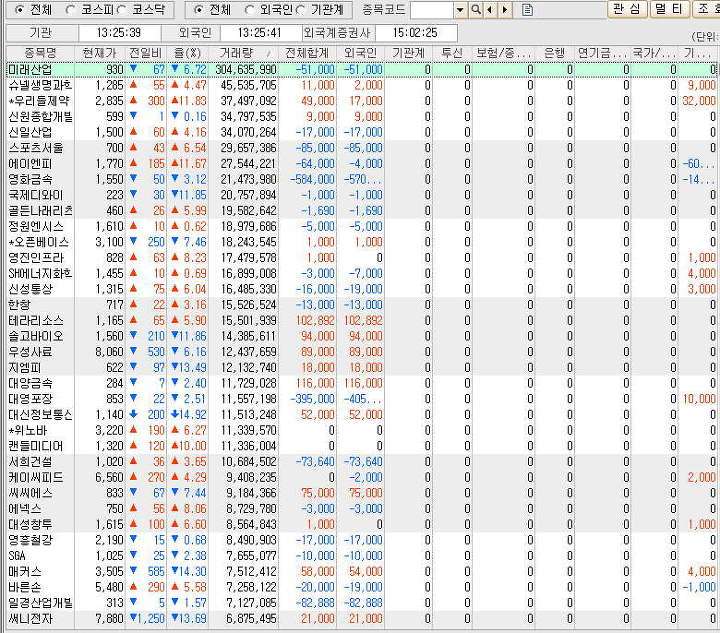Select the 대신정보통신 row
This screenshot has height=633, width=720.
tap(361, 415)
